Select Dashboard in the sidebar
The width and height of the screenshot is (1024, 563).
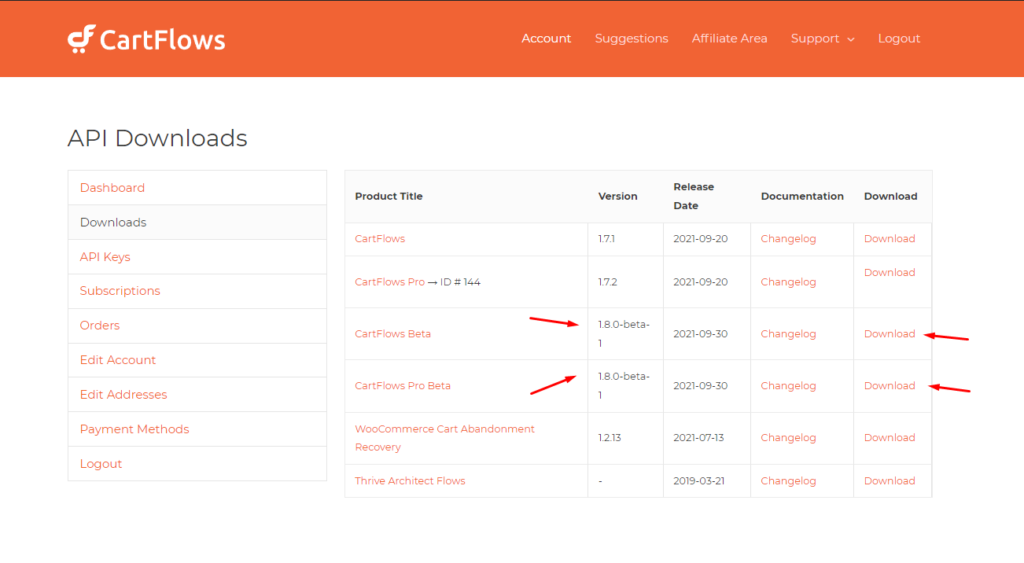tap(112, 187)
